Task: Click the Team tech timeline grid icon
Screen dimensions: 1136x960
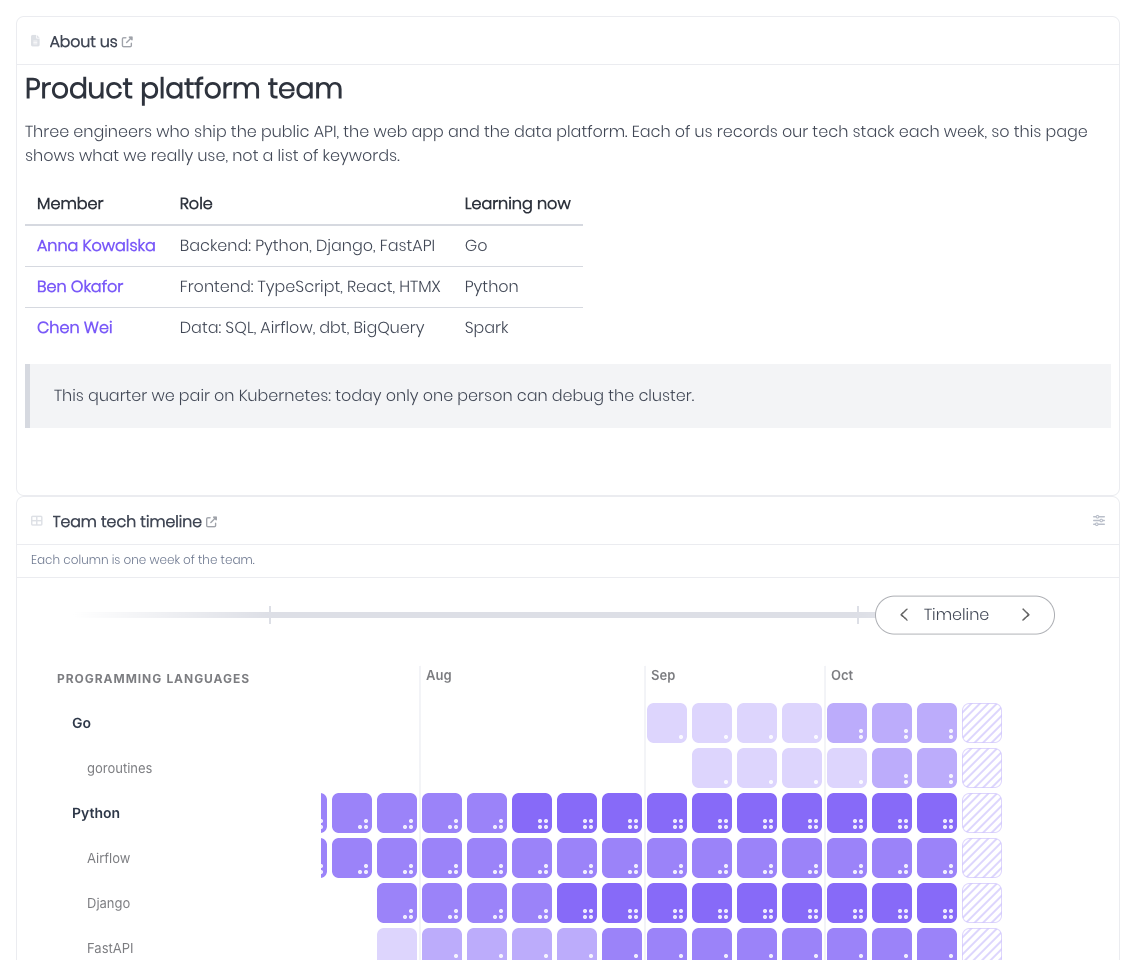Action: 37,521
